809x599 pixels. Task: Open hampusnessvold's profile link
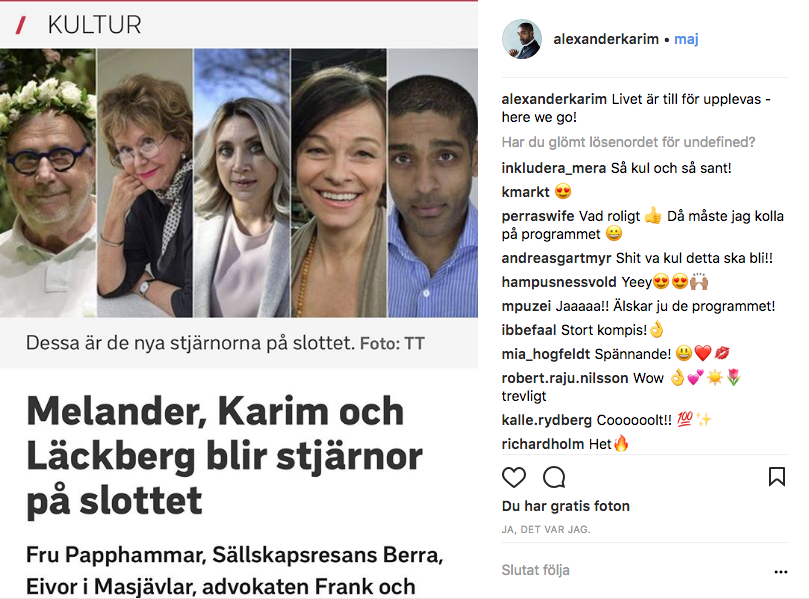pos(559,282)
